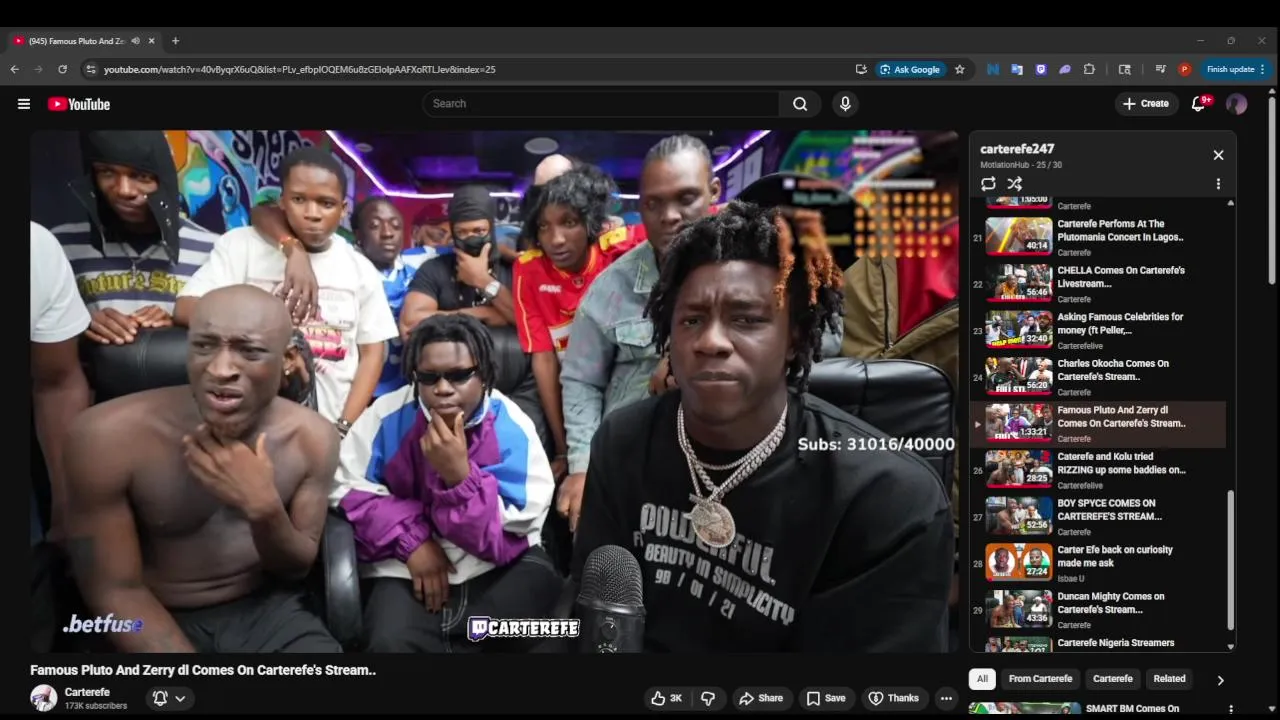Open the YouTube hamburger guide menu
Viewport: 1280px width, 720px height.
[24, 104]
